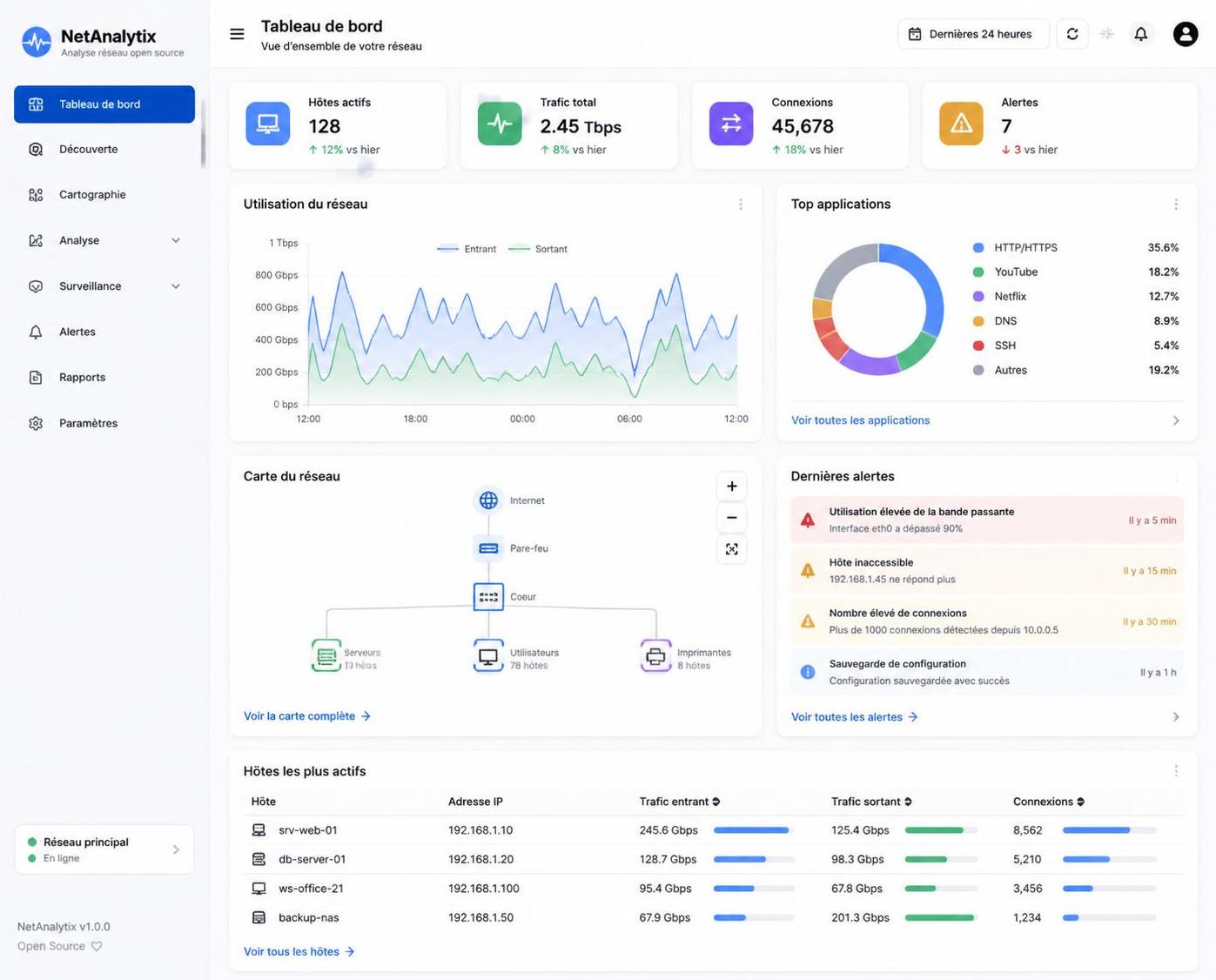
Task: Open Tableau de bord in sidebar
Action: [104, 104]
